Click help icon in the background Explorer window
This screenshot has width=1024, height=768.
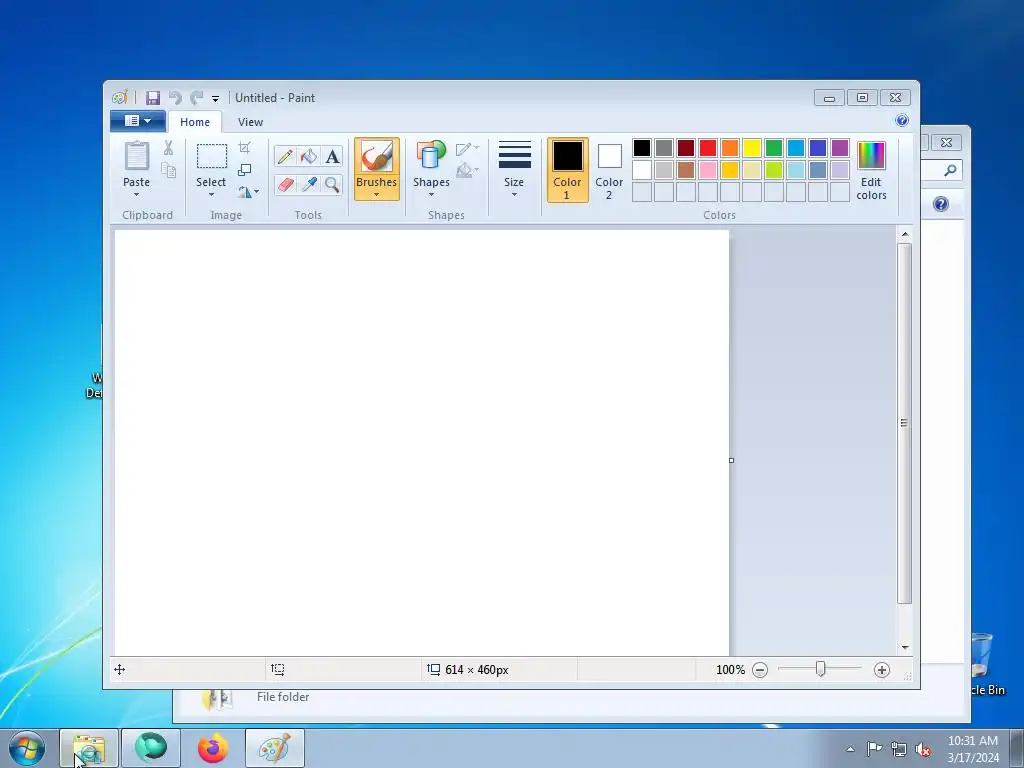(940, 204)
